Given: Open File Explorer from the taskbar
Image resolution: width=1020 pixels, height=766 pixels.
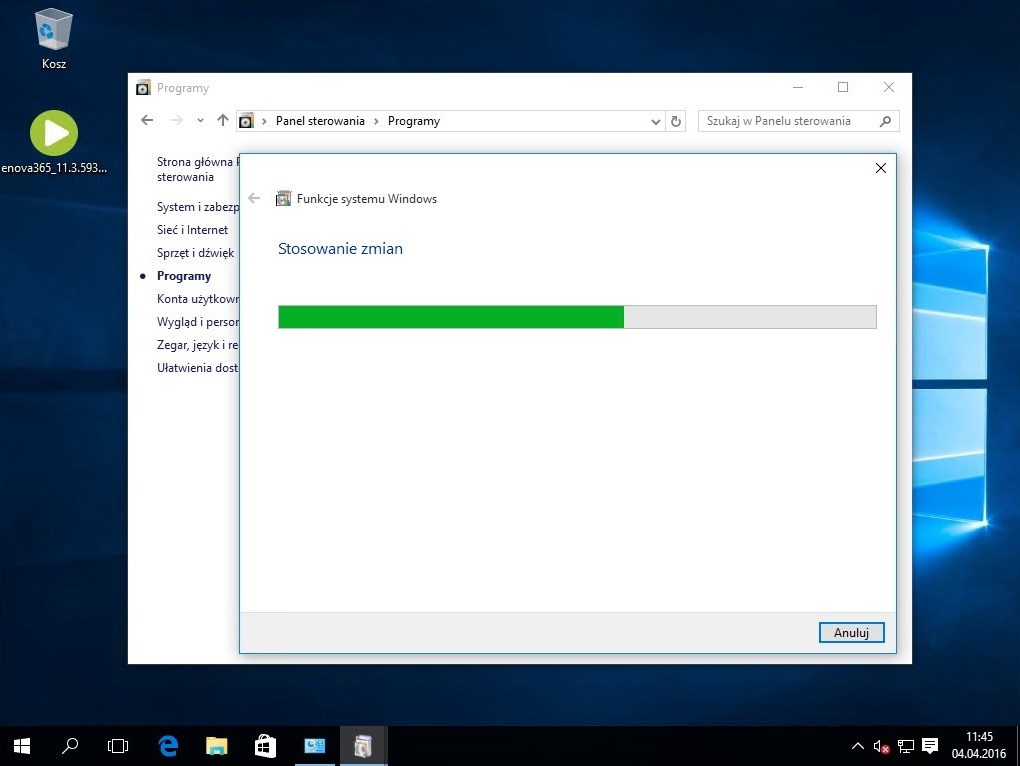Looking at the screenshot, I should [x=216, y=745].
